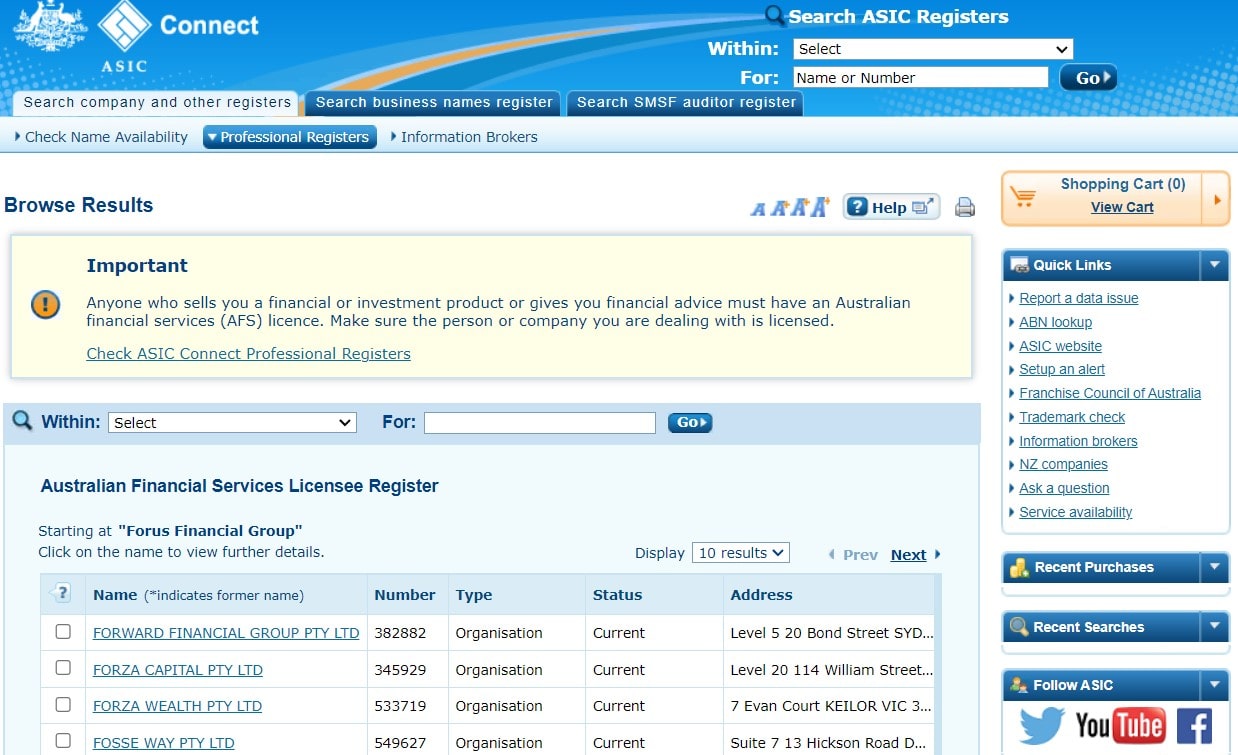Open the Help button with question mark
Screen dimensions: 1238x755
tap(891, 207)
